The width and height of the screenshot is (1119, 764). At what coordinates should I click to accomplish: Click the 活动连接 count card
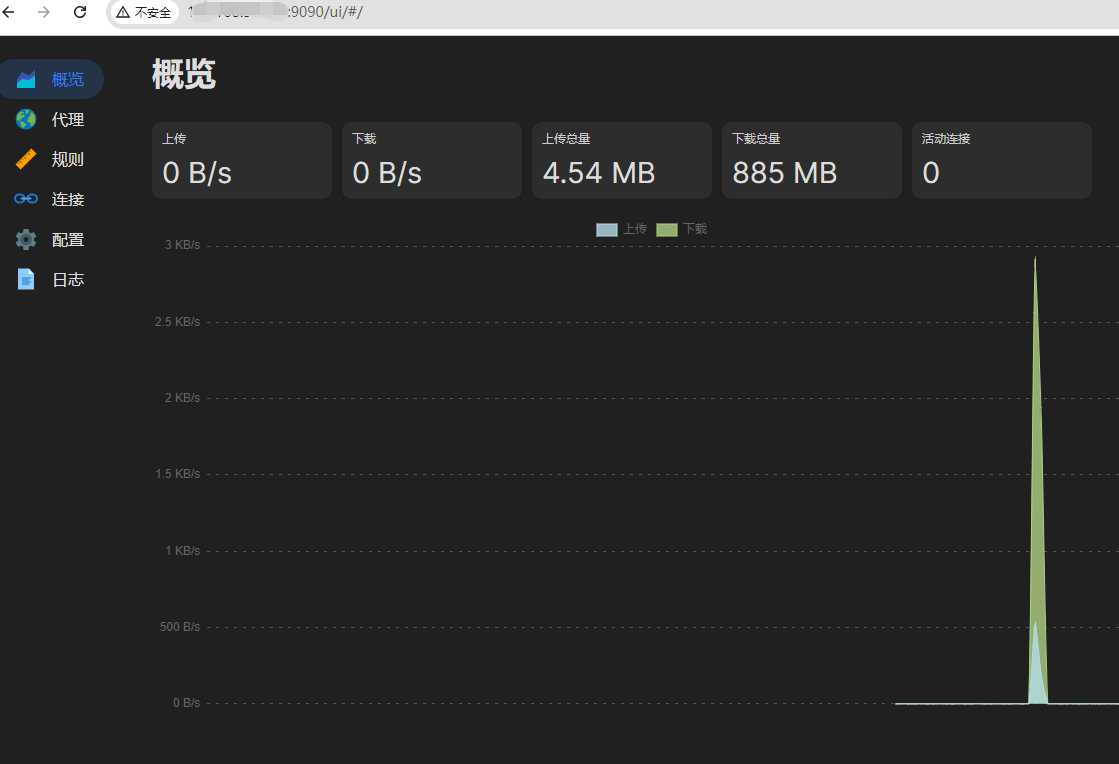pyautogui.click(x=1001, y=160)
